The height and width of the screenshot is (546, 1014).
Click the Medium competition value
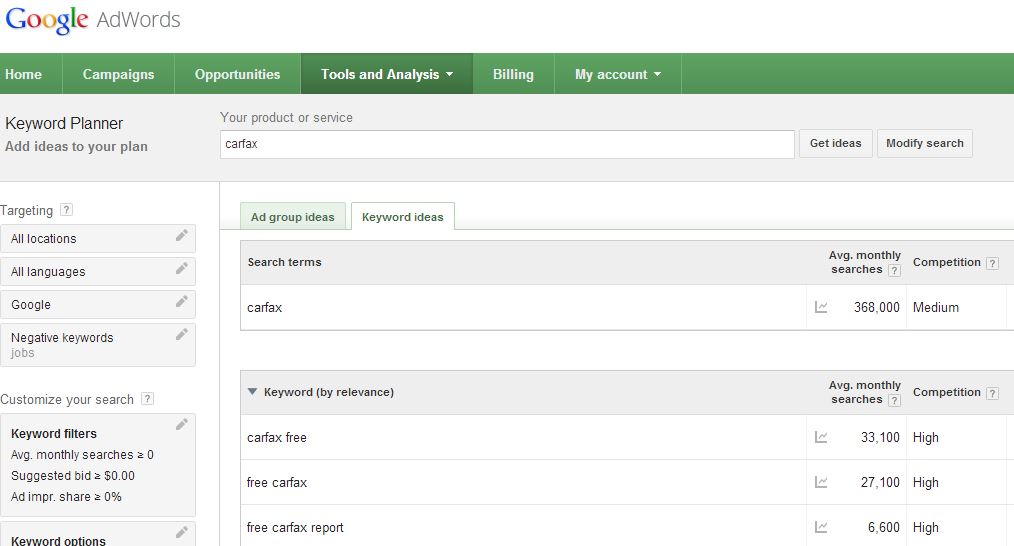[936, 307]
